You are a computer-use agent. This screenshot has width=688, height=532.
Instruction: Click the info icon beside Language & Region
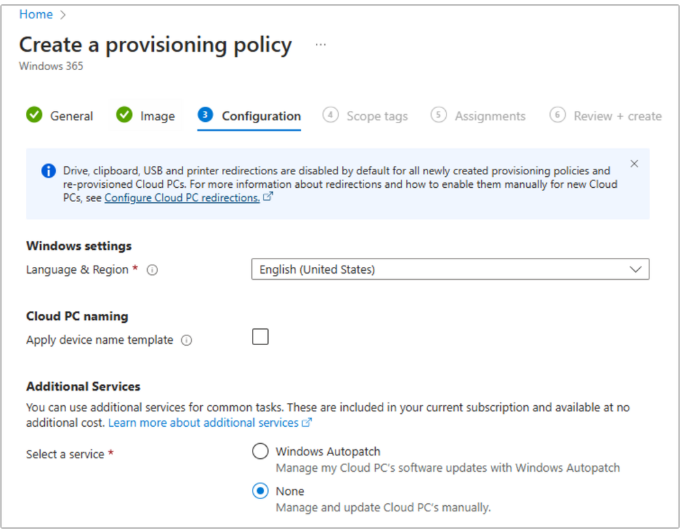[x=153, y=270]
